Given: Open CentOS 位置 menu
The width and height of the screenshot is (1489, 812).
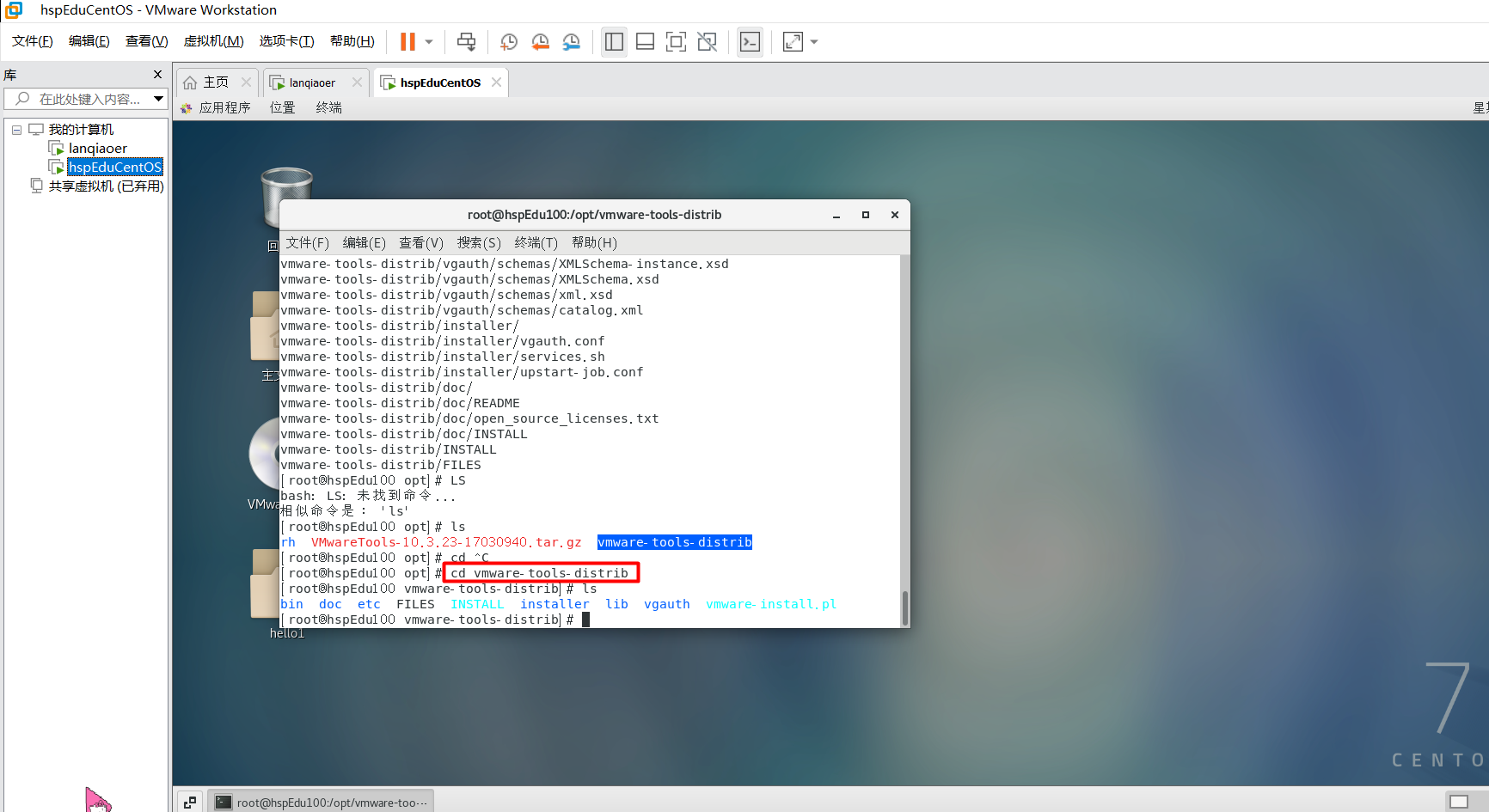Looking at the screenshot, I should (x=282, y=107).
